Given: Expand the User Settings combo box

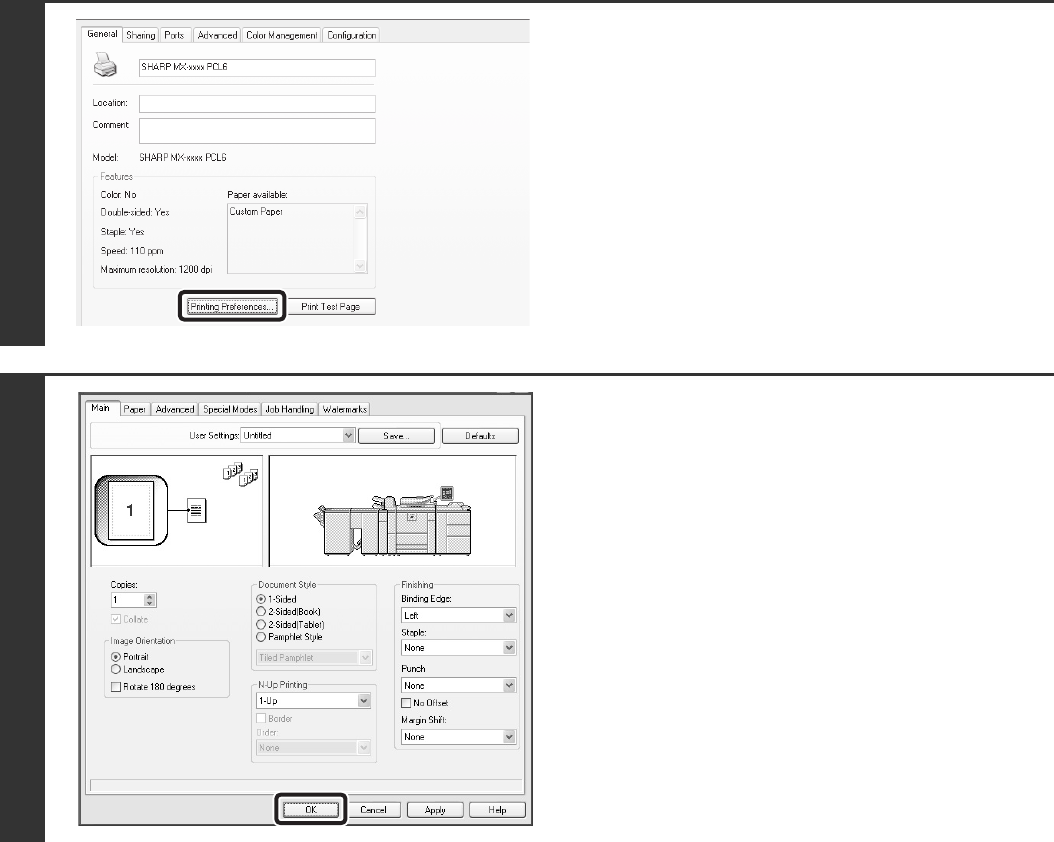Looking at the screenshot, I should pyautogui.click(x=348, y=436).
